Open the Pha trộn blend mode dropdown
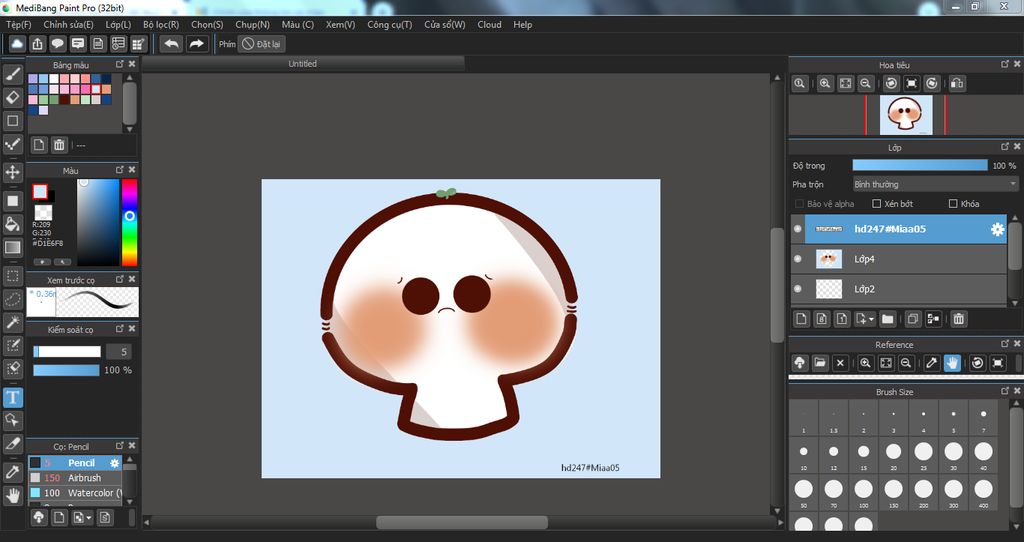Image resolution: width=1024 pixels, height=542 pixels. click(x=935, y=185)
